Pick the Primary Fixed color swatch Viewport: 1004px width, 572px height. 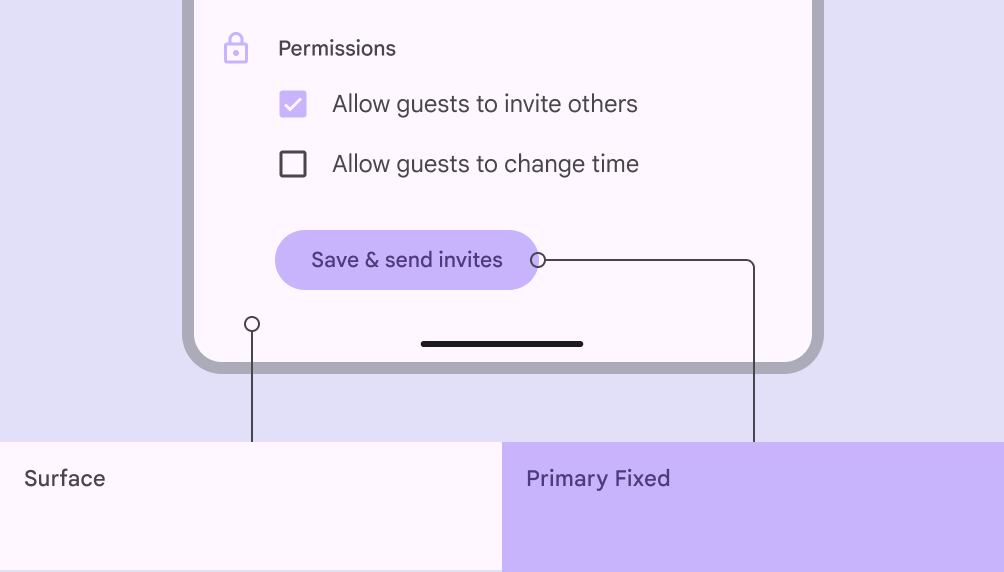tap(752, 520)
